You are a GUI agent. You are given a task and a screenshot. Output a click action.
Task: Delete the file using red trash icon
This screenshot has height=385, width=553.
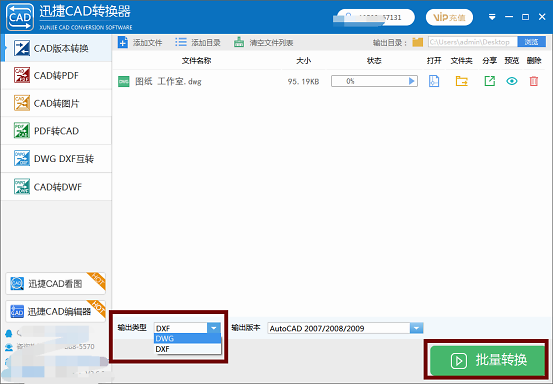tap(534, 81)
